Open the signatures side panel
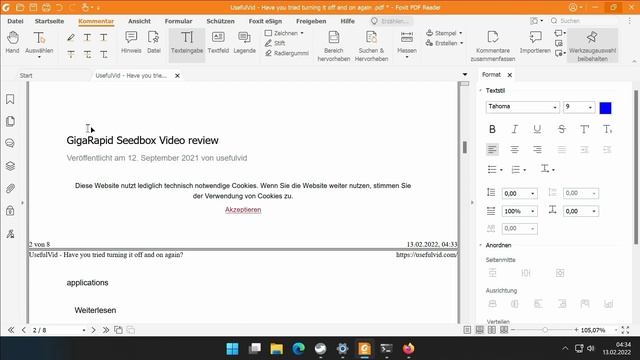 coord(10,233)
